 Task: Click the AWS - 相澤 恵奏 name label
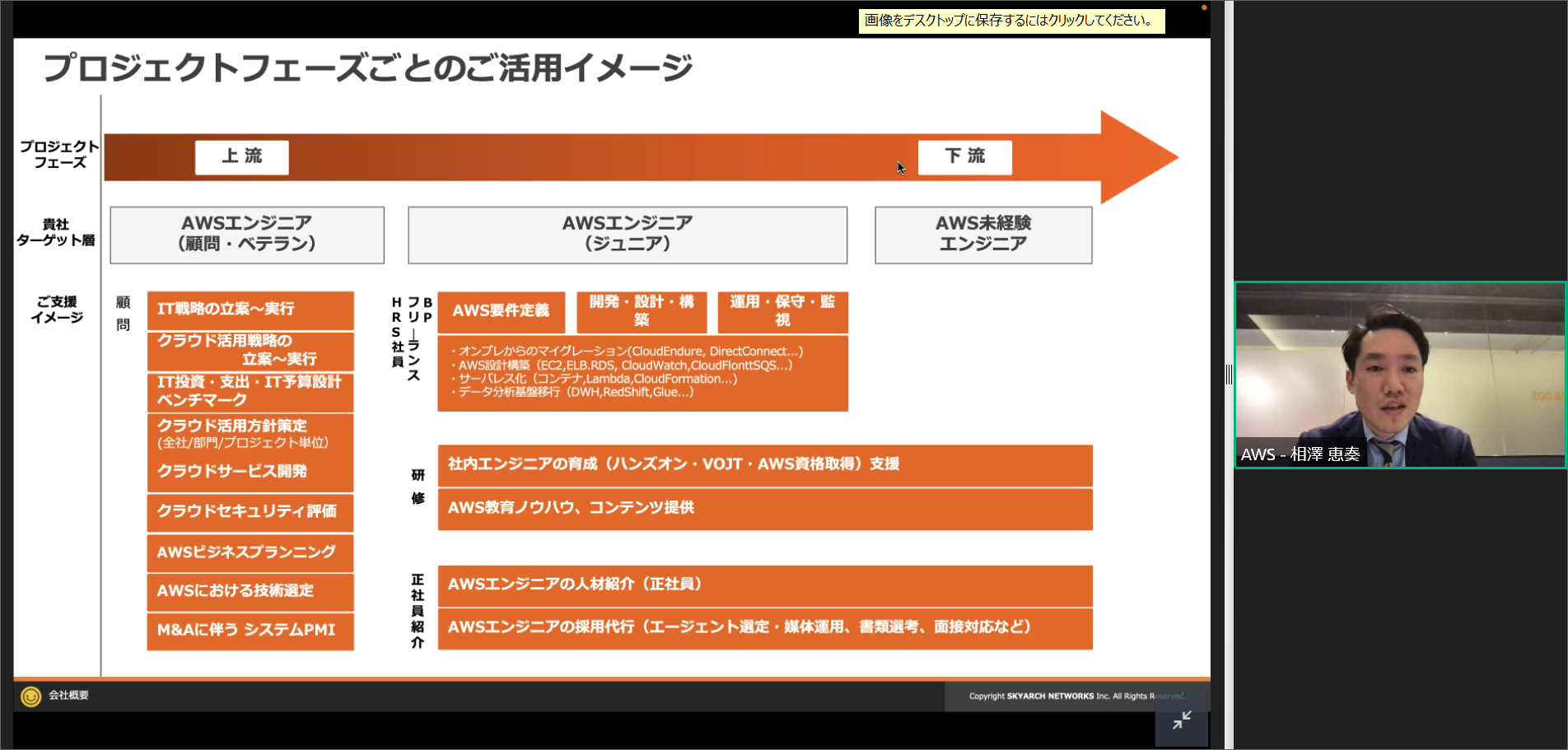click(x=1300, y=454)
